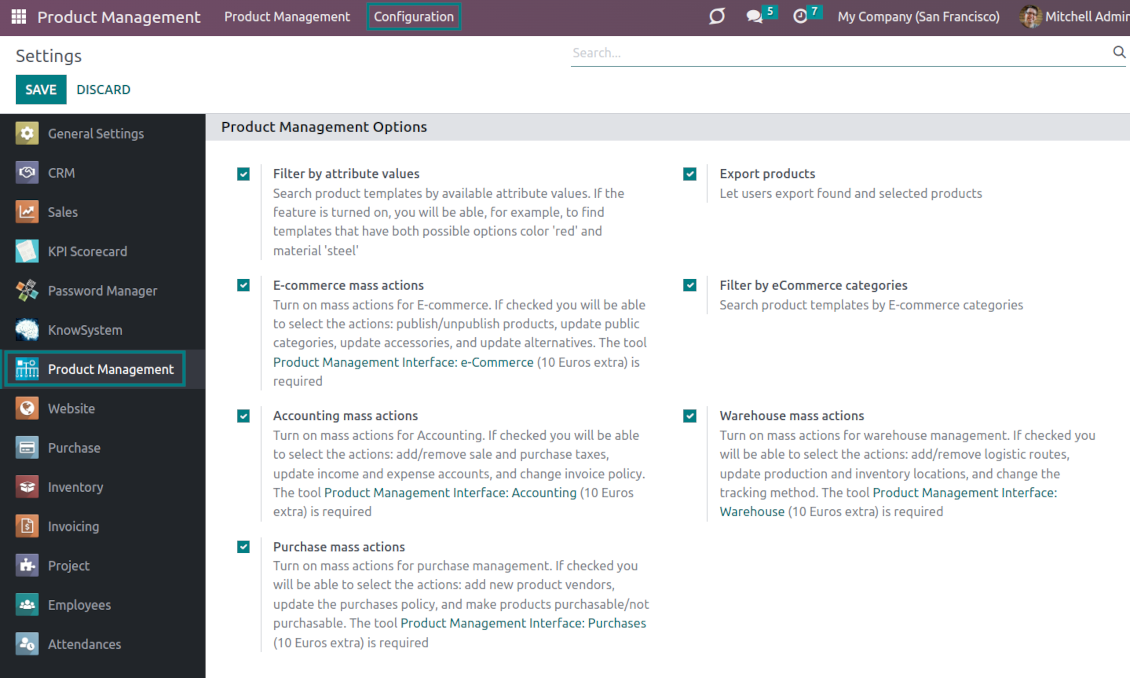Click the CRM handshake icon
1130x678 pixels.
click(27, 173)
